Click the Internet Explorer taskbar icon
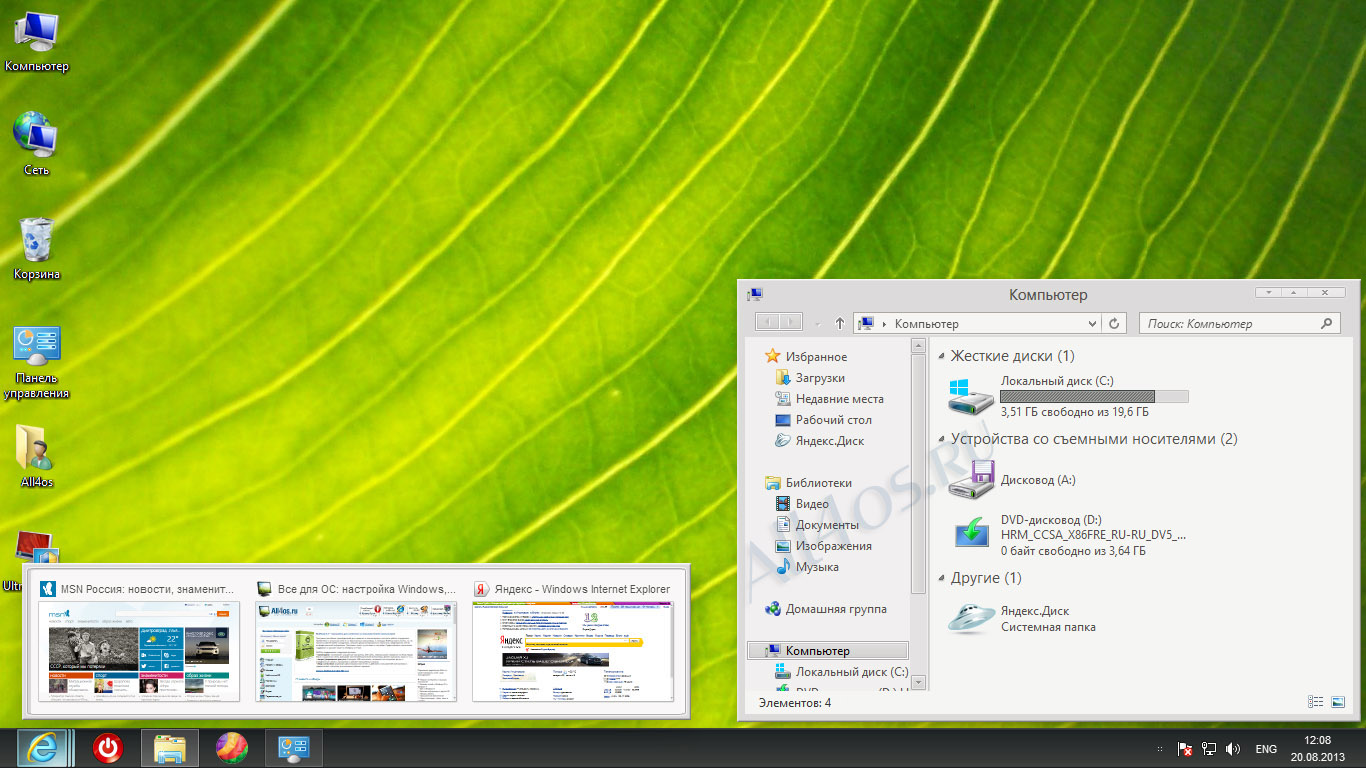The height and width of the screenshot is (768, 1366). click(x=43, y=747)
